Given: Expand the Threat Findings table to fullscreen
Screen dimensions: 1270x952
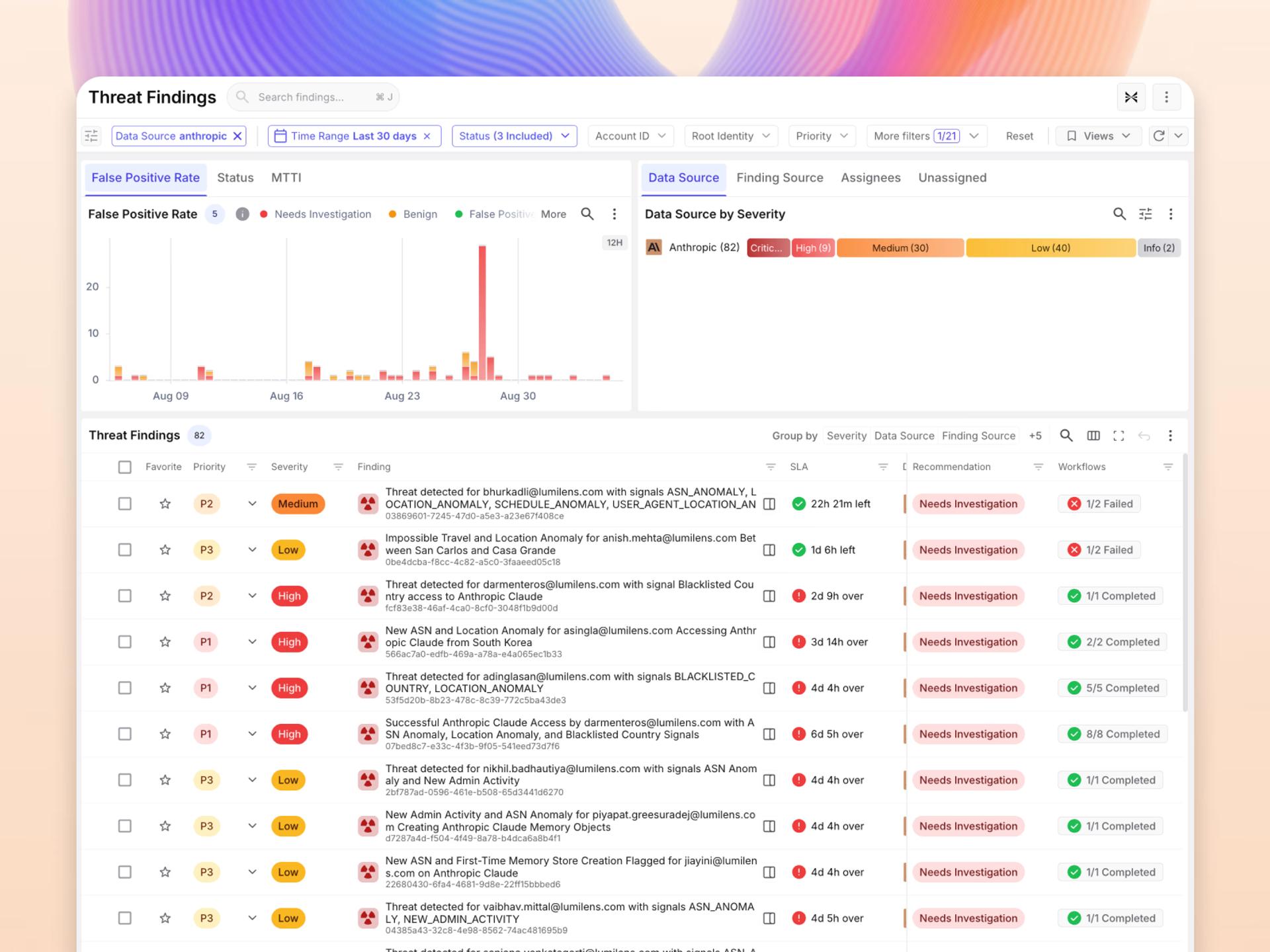Looking at the screenshot, I should [1119, 436].
